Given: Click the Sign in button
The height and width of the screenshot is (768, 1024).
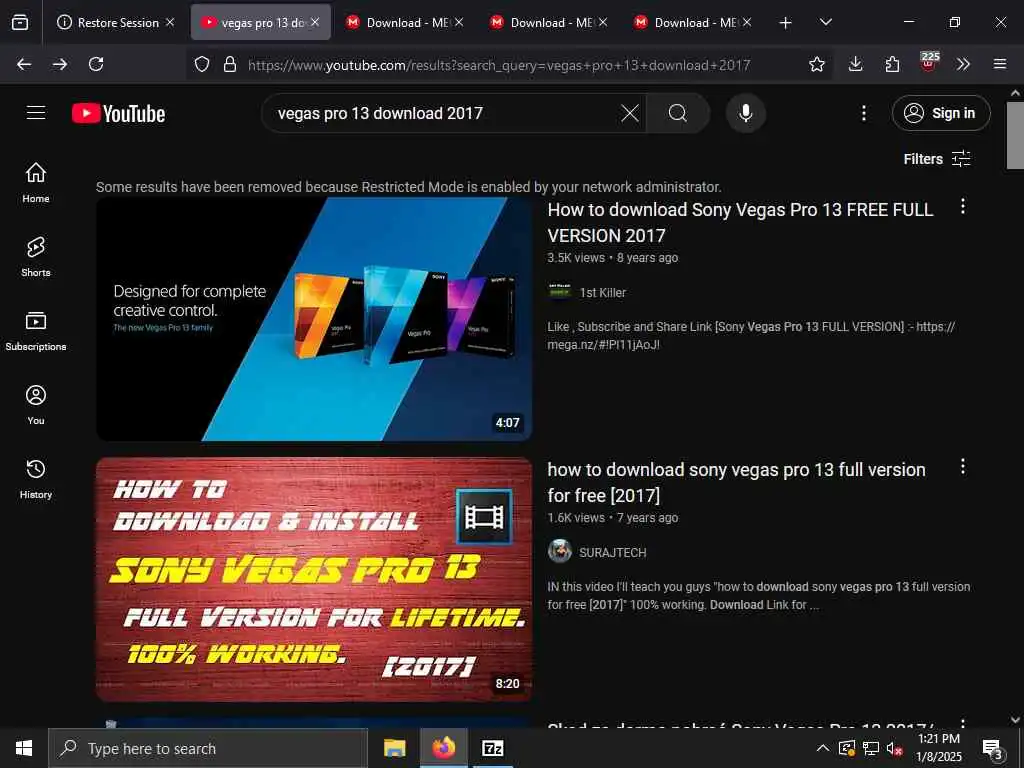Looking at the screenshot, I should click(941, 113).
